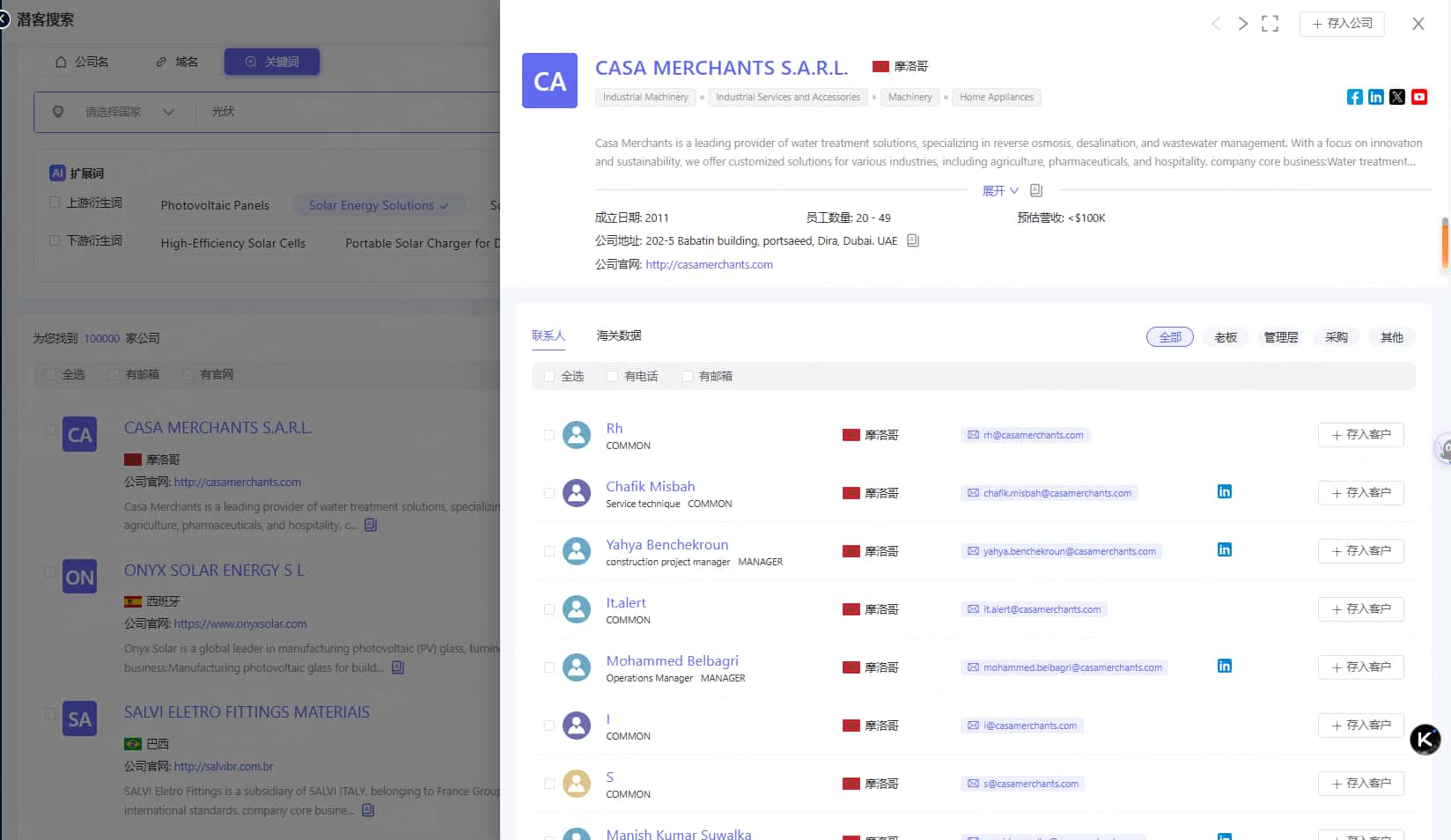Select the checkbox next to Yahya Benchekroun
The width and height of the screenshot is (1451, 840).
point(549,551)
